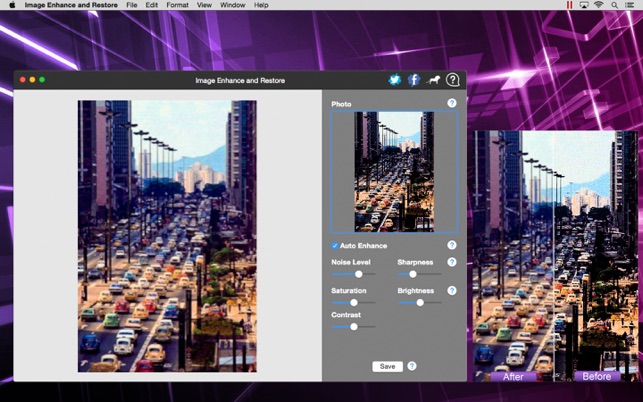Image resolution: width=643 pixels, height=402 pixels.
Task: Open the Edit menu
Action: point(151,5)
